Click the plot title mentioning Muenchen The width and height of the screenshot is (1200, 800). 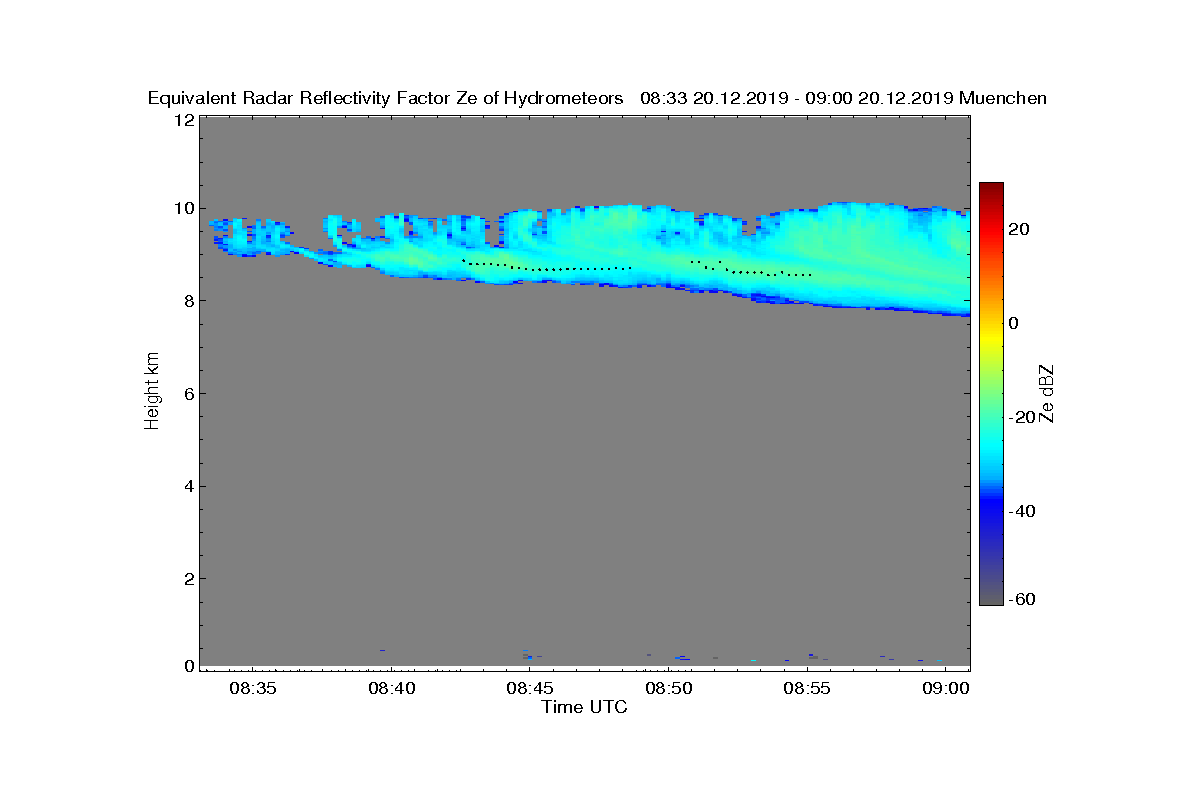[x=597, y=98]
